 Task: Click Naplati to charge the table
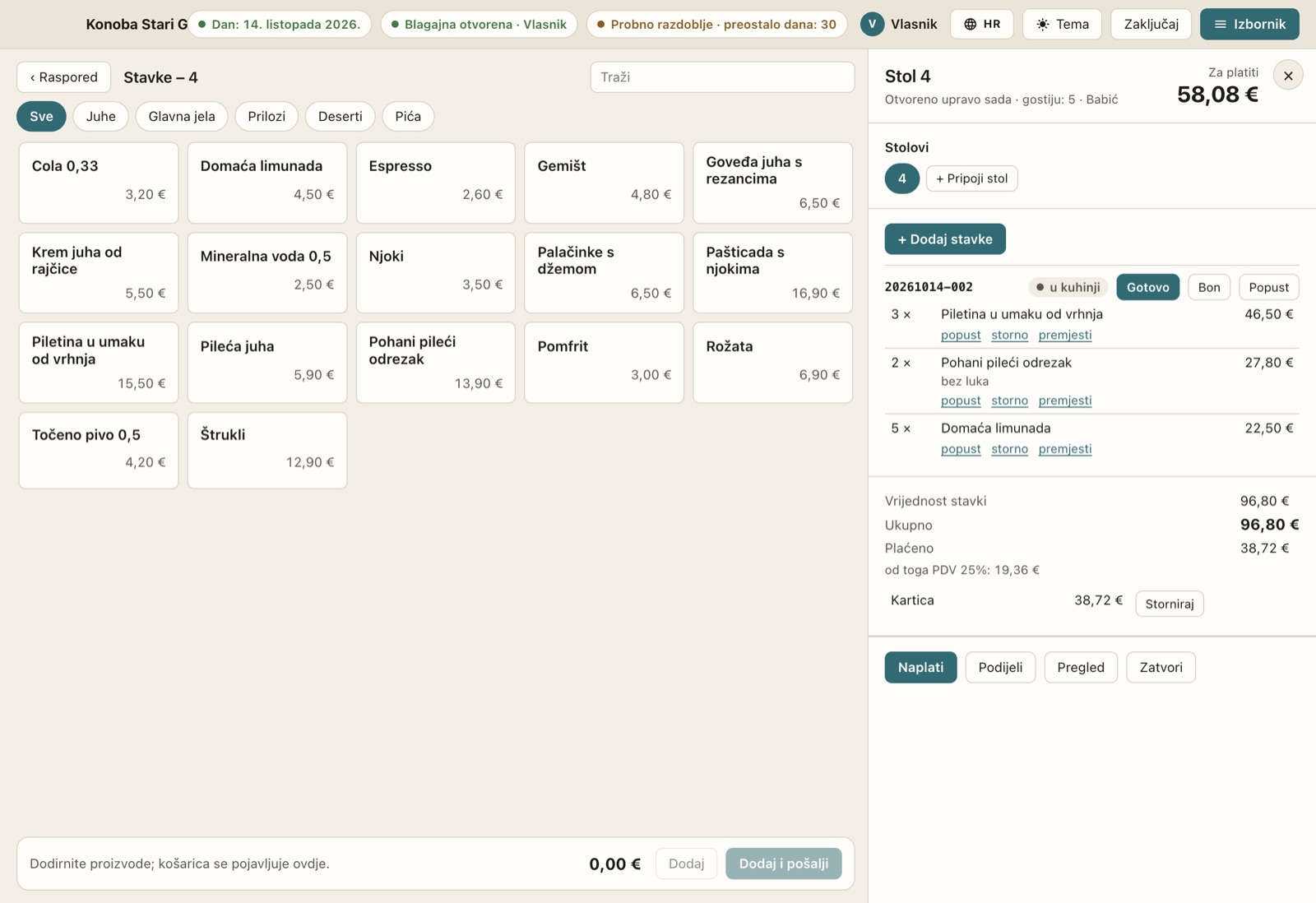[920, 667]
